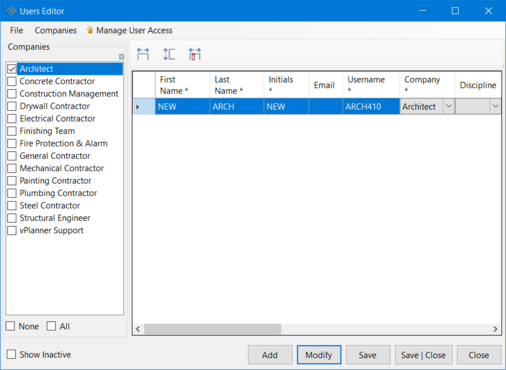Toggle the None checkbox
Screen dimensions: 506x370
(10, 326)
